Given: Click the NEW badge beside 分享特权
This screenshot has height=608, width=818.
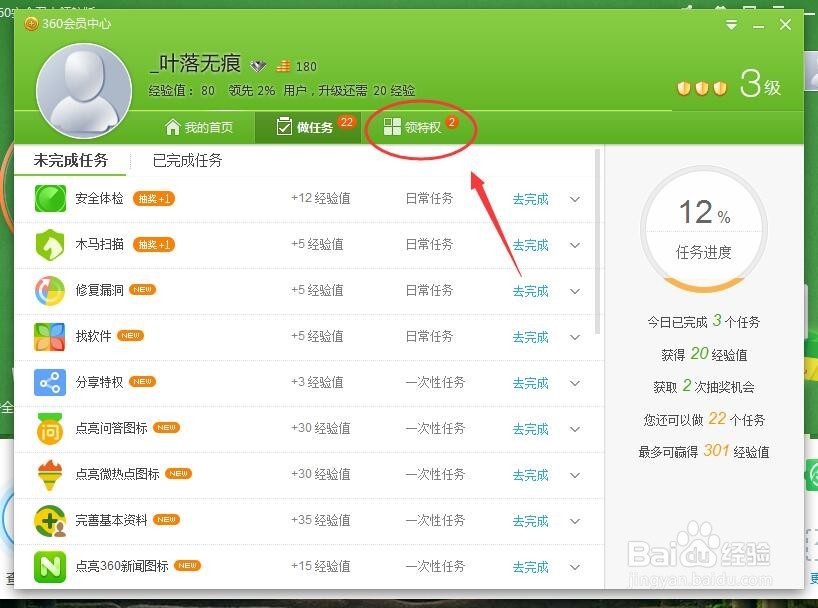Looking at the screenshot, I should [x=142, y=382].
